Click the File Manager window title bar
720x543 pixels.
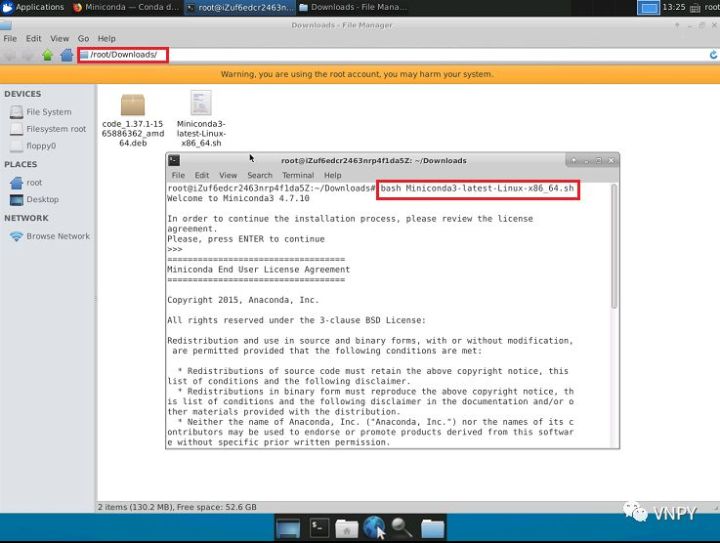tap(342, 25)
